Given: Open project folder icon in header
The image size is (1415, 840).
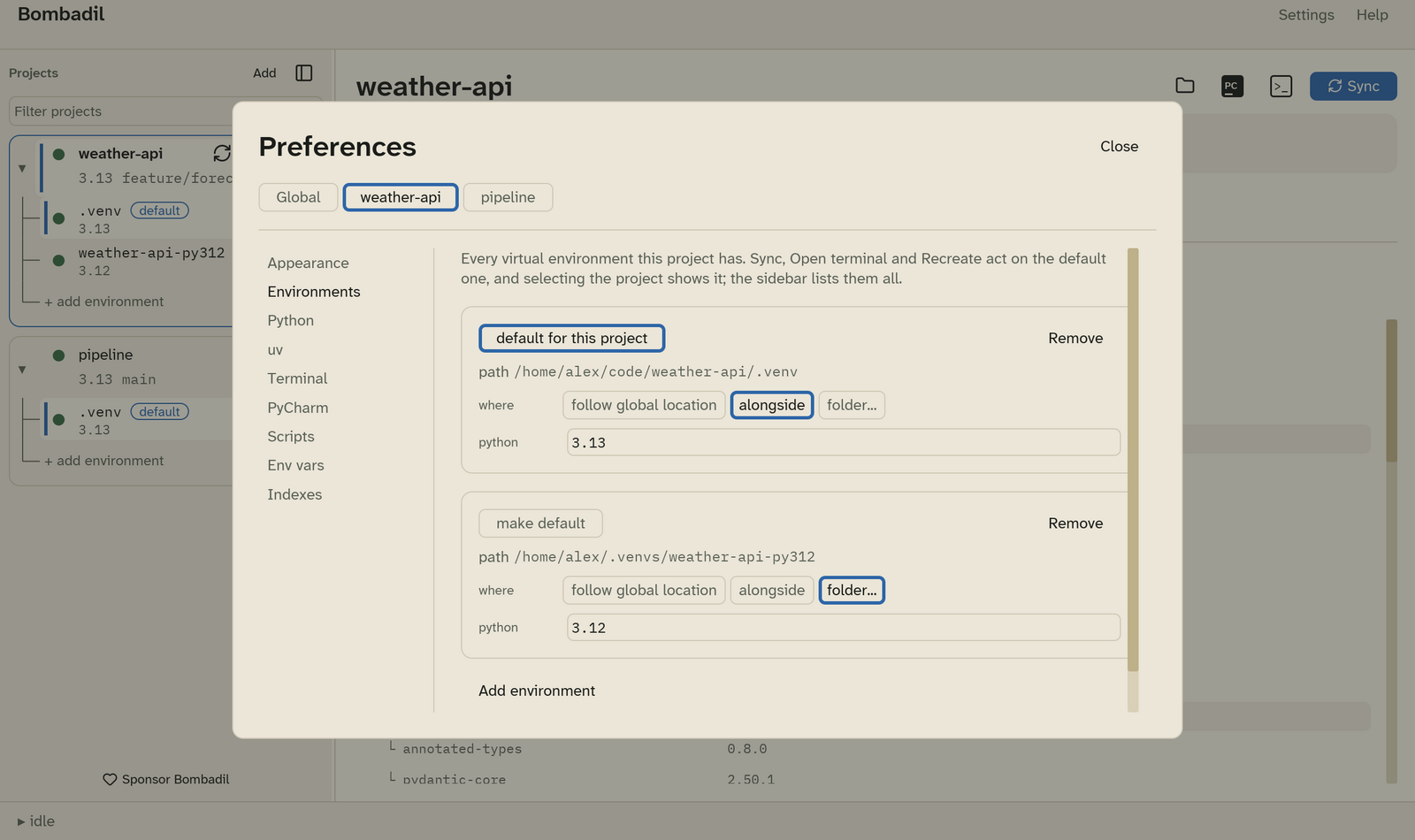Looking at the screenshot, I should tap(1185, 86).
